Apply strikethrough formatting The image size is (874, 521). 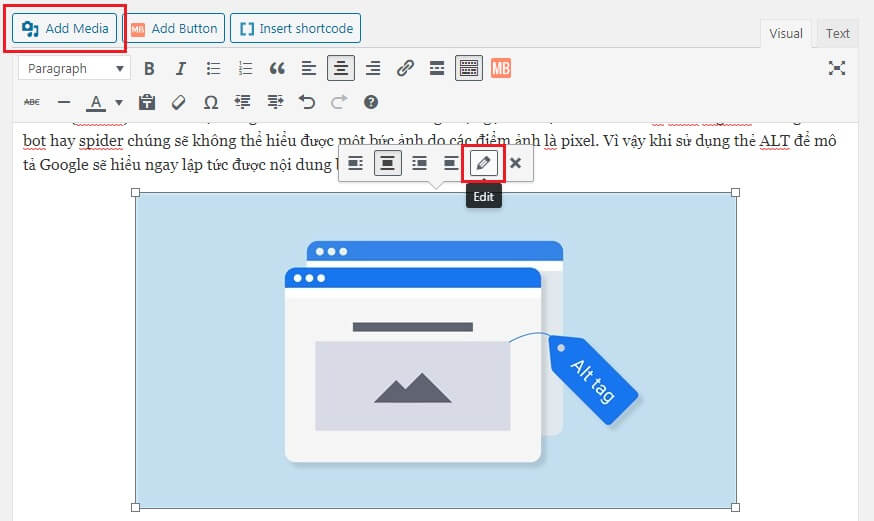32,102
